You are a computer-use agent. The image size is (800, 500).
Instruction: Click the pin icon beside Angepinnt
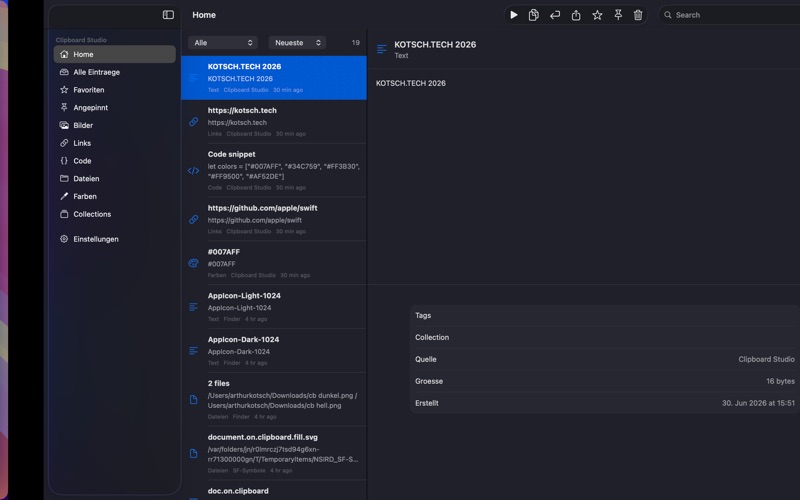coord(64,107)
